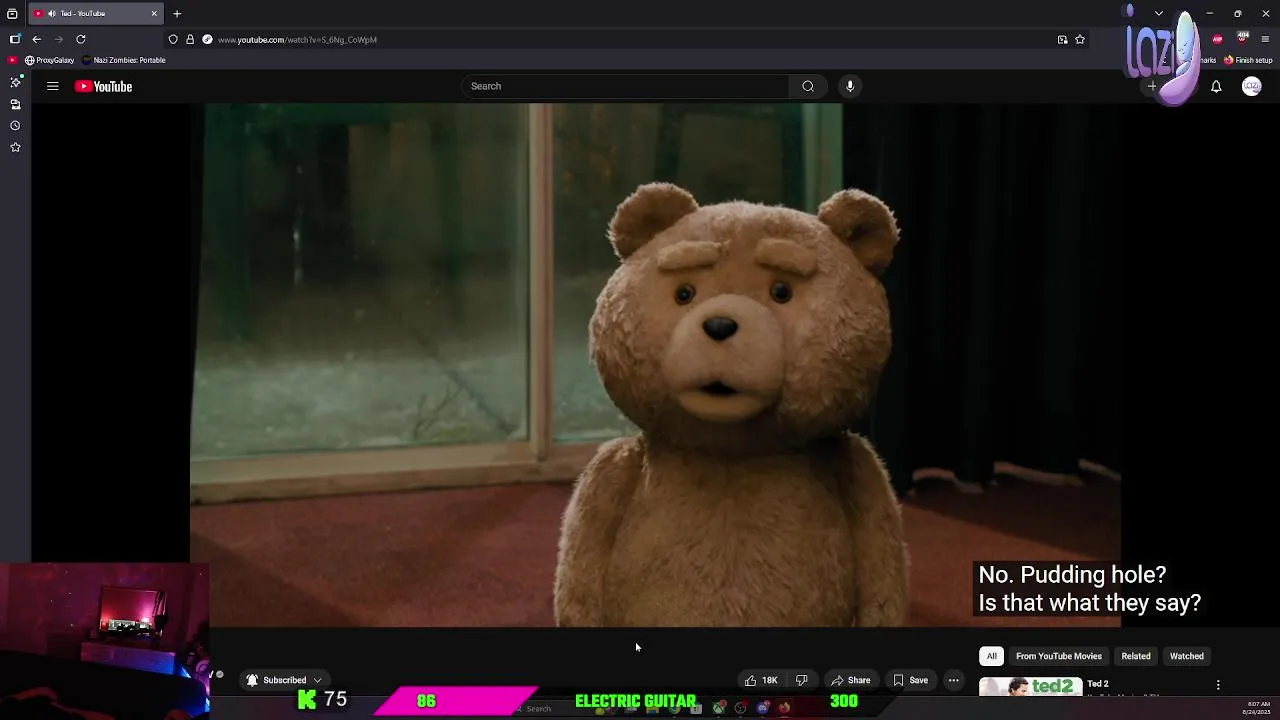The image size is (1280, 720).
Task: Start voice search with microphone icon
Action: (850, 86)
